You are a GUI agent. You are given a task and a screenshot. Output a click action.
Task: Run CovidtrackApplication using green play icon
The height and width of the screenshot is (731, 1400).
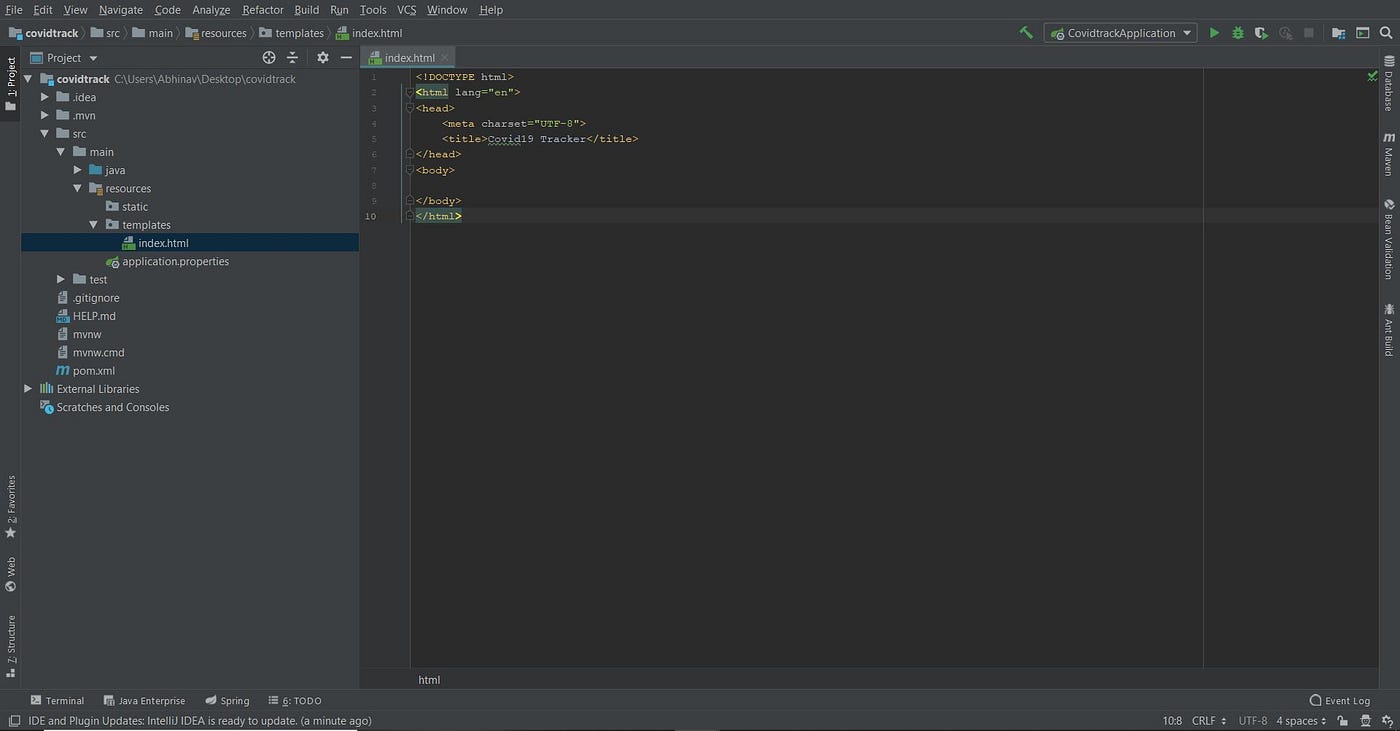pyautogui.click(x=1214, y=33)
